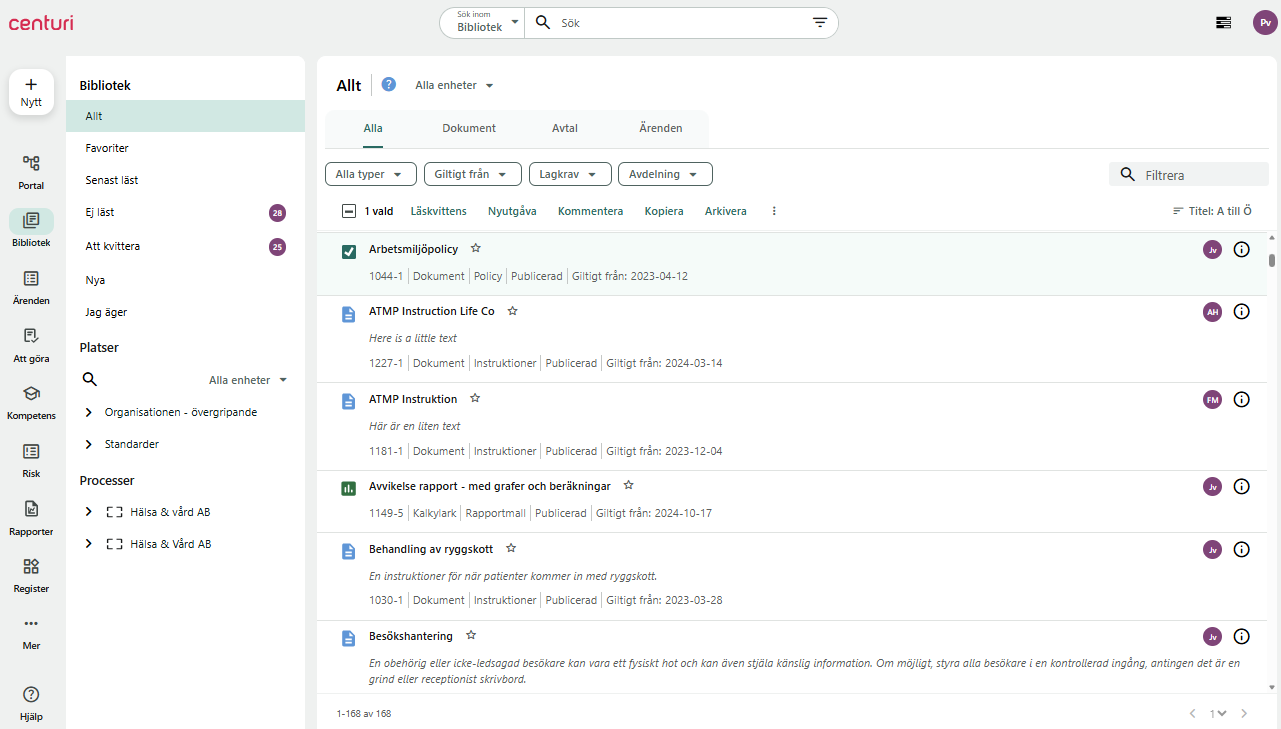Select Ej läst in the Bibliotek menu

tap(100, 212)
